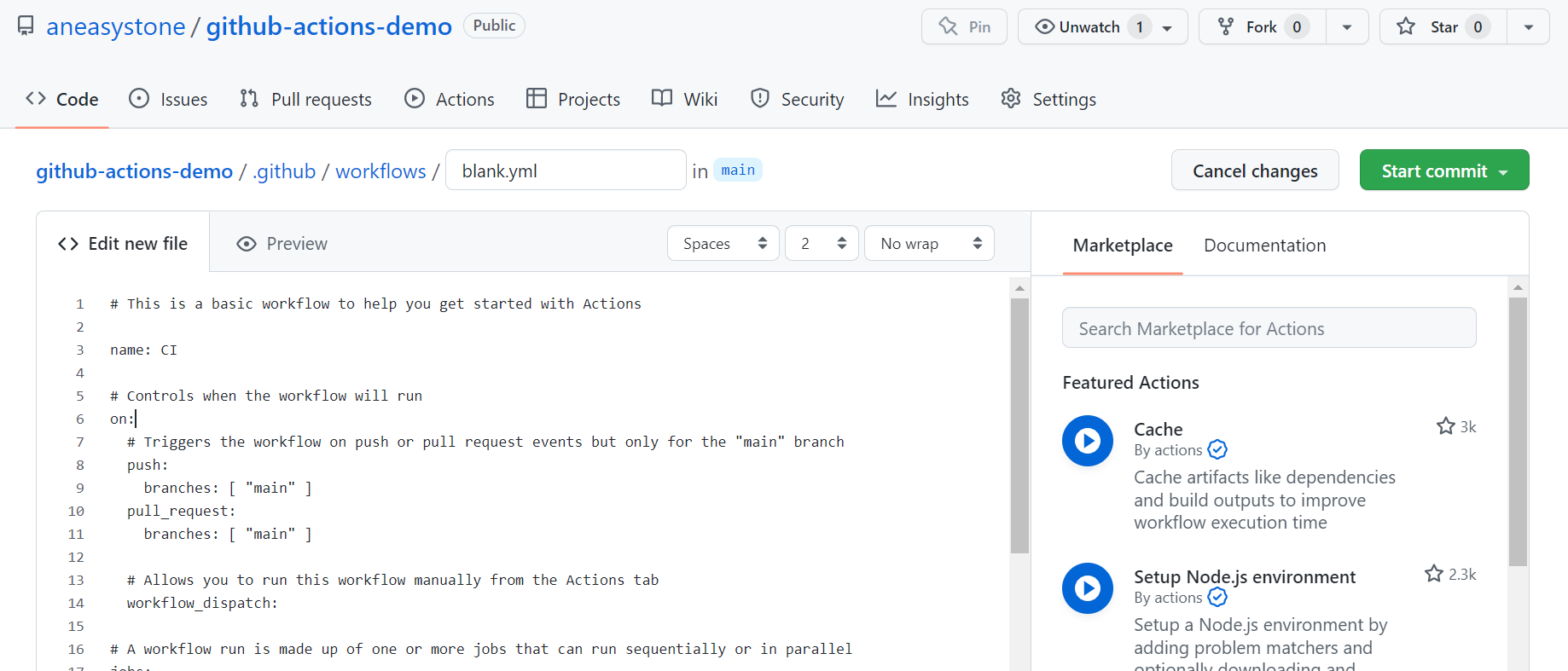Open the aneasystone owner link
Screen dimensions: 1568x671
pyautogui.click(x=116, y=26)
